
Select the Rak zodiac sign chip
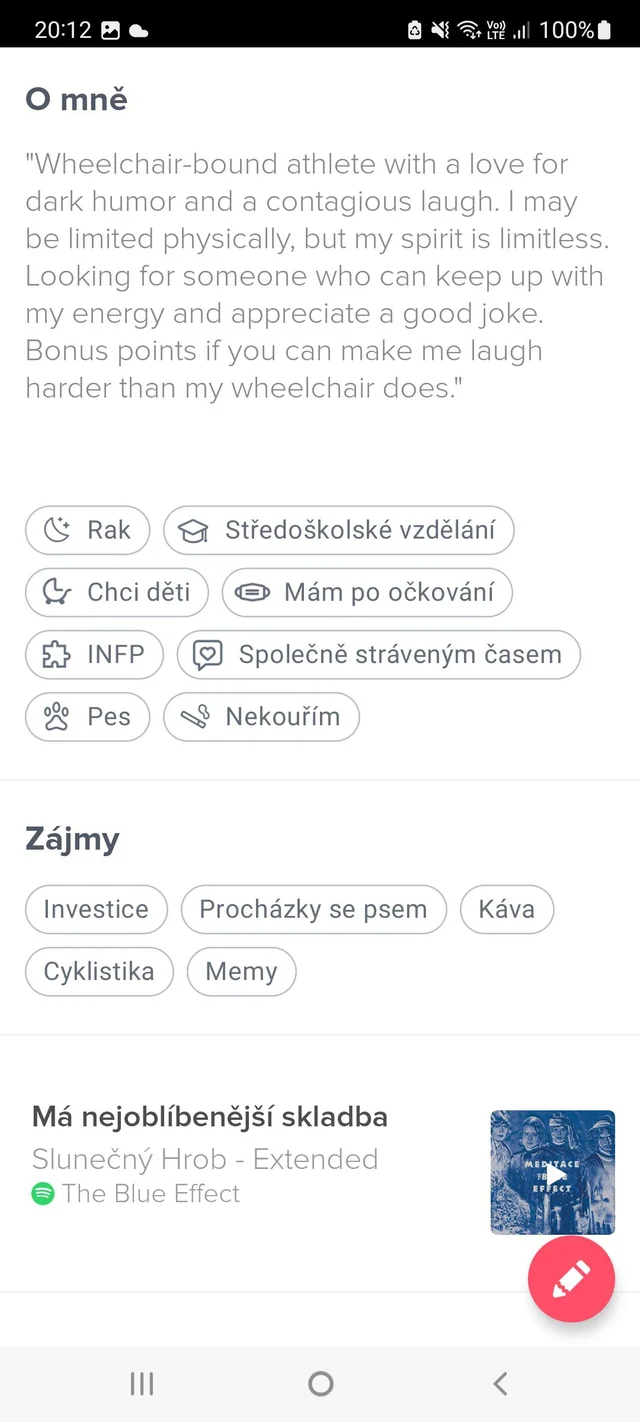coord(87,530)
